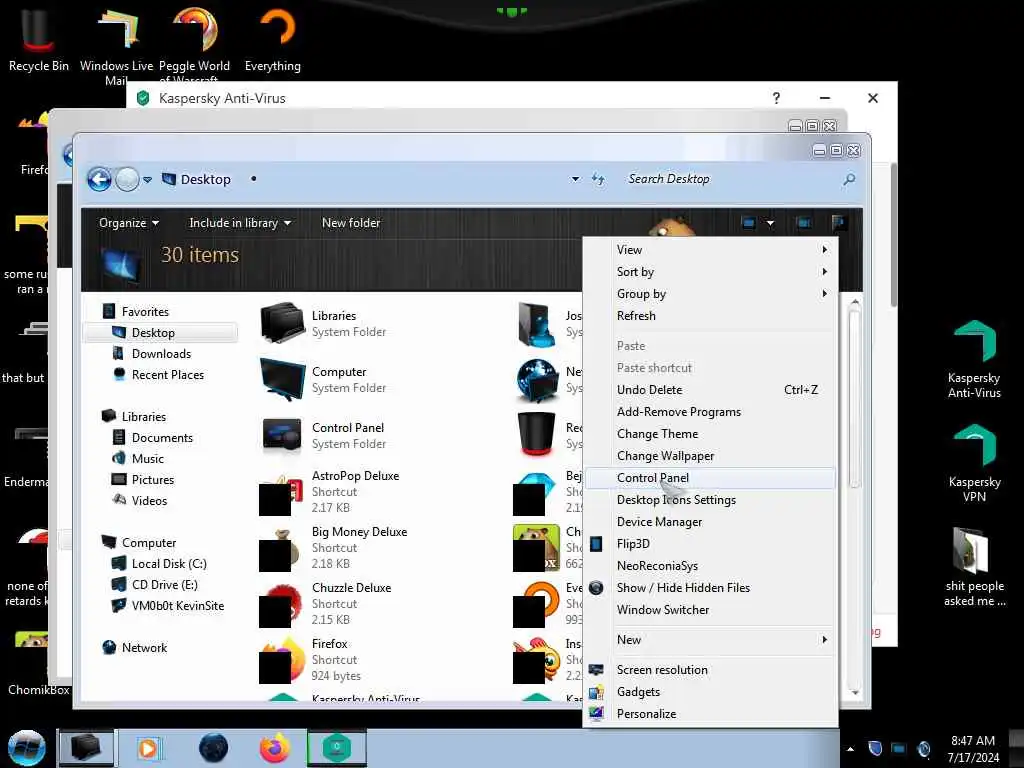
Task: Choose Gadgets menu entry
Action: point(711,692)
